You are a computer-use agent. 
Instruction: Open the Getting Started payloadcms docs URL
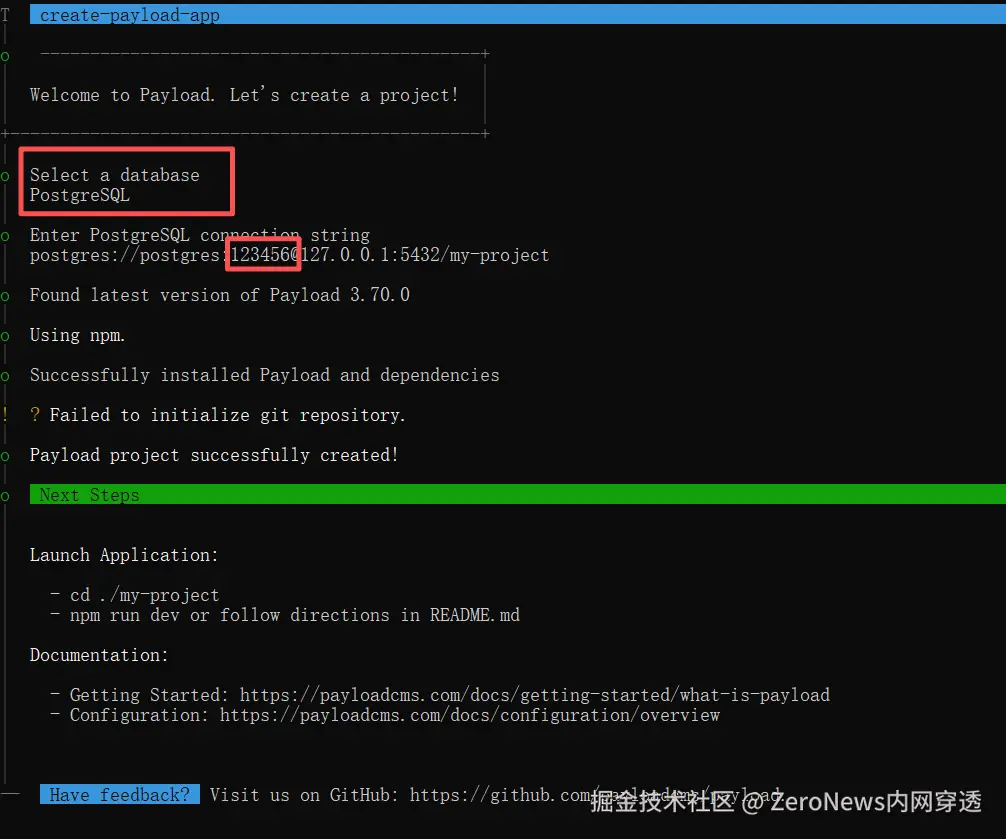point(534,695)
